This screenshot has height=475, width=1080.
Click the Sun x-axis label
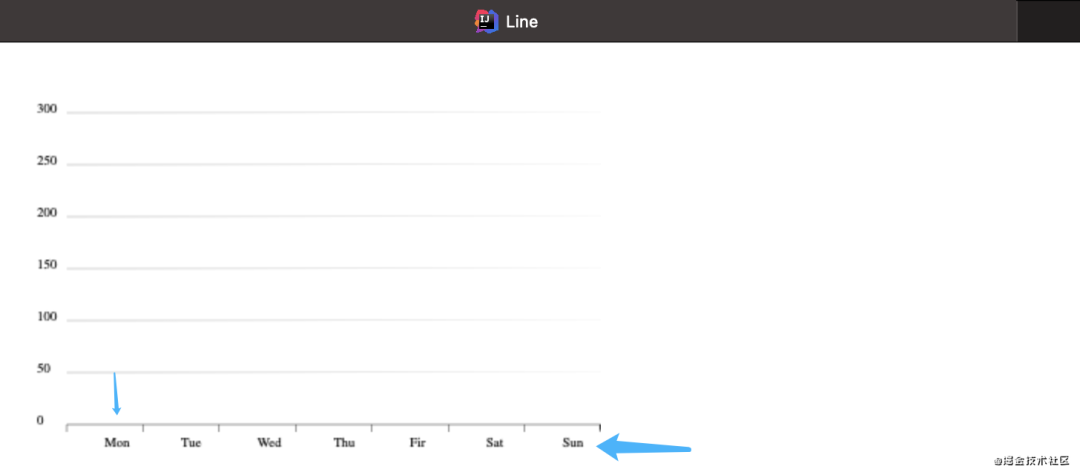coord(573,442)
